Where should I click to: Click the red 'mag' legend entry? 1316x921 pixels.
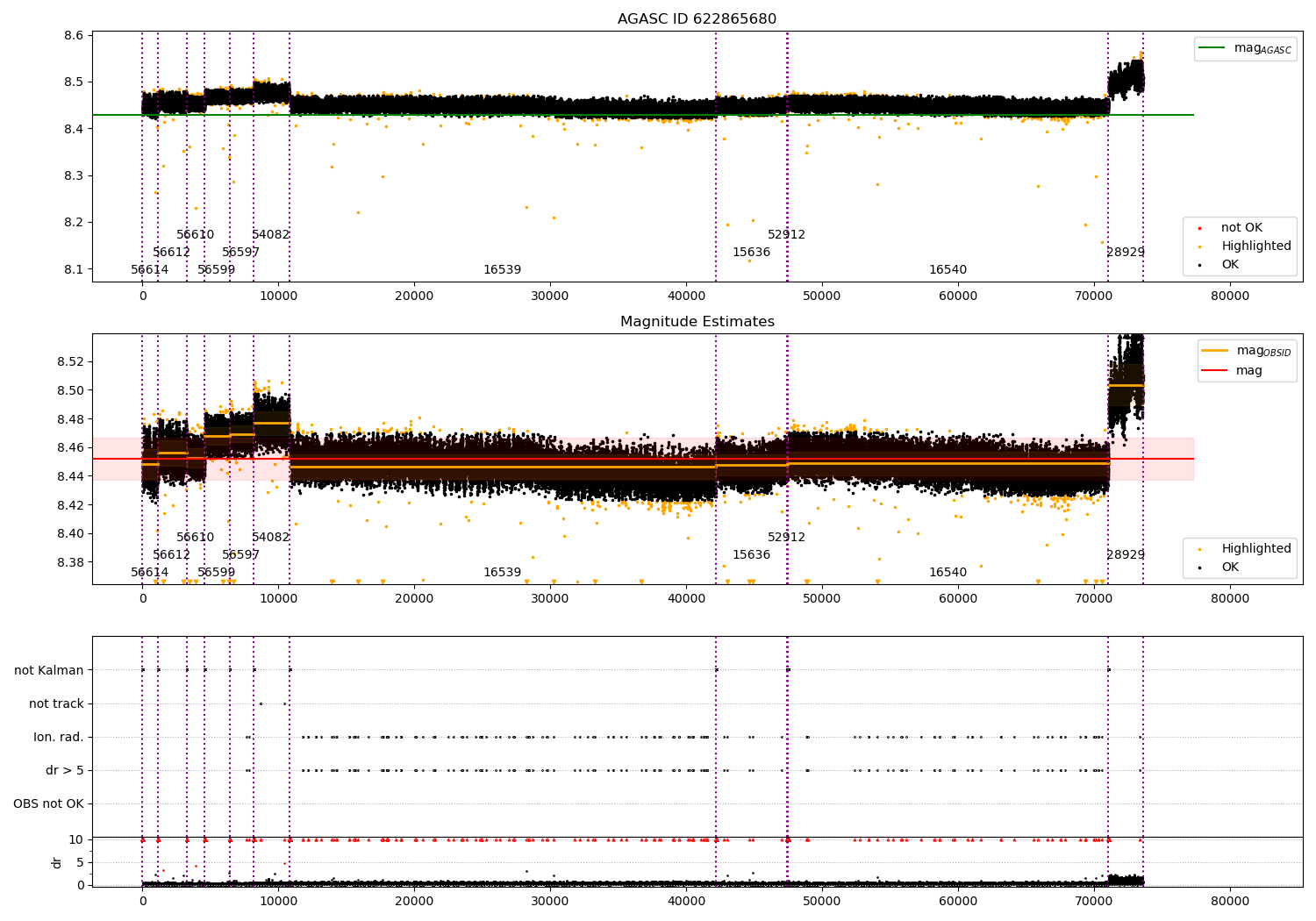[x=1233, y=371]
